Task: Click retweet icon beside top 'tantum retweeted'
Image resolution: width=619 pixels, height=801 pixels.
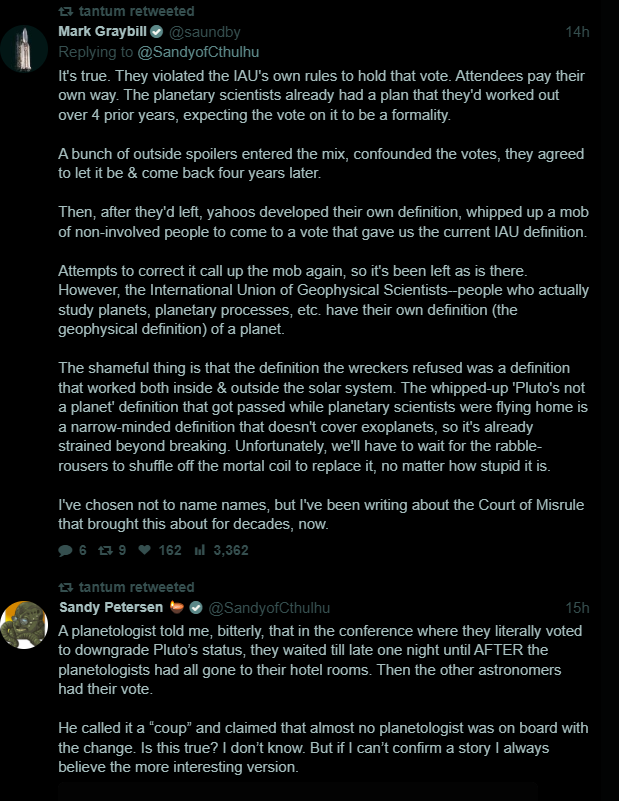Action: pos(66,10)
